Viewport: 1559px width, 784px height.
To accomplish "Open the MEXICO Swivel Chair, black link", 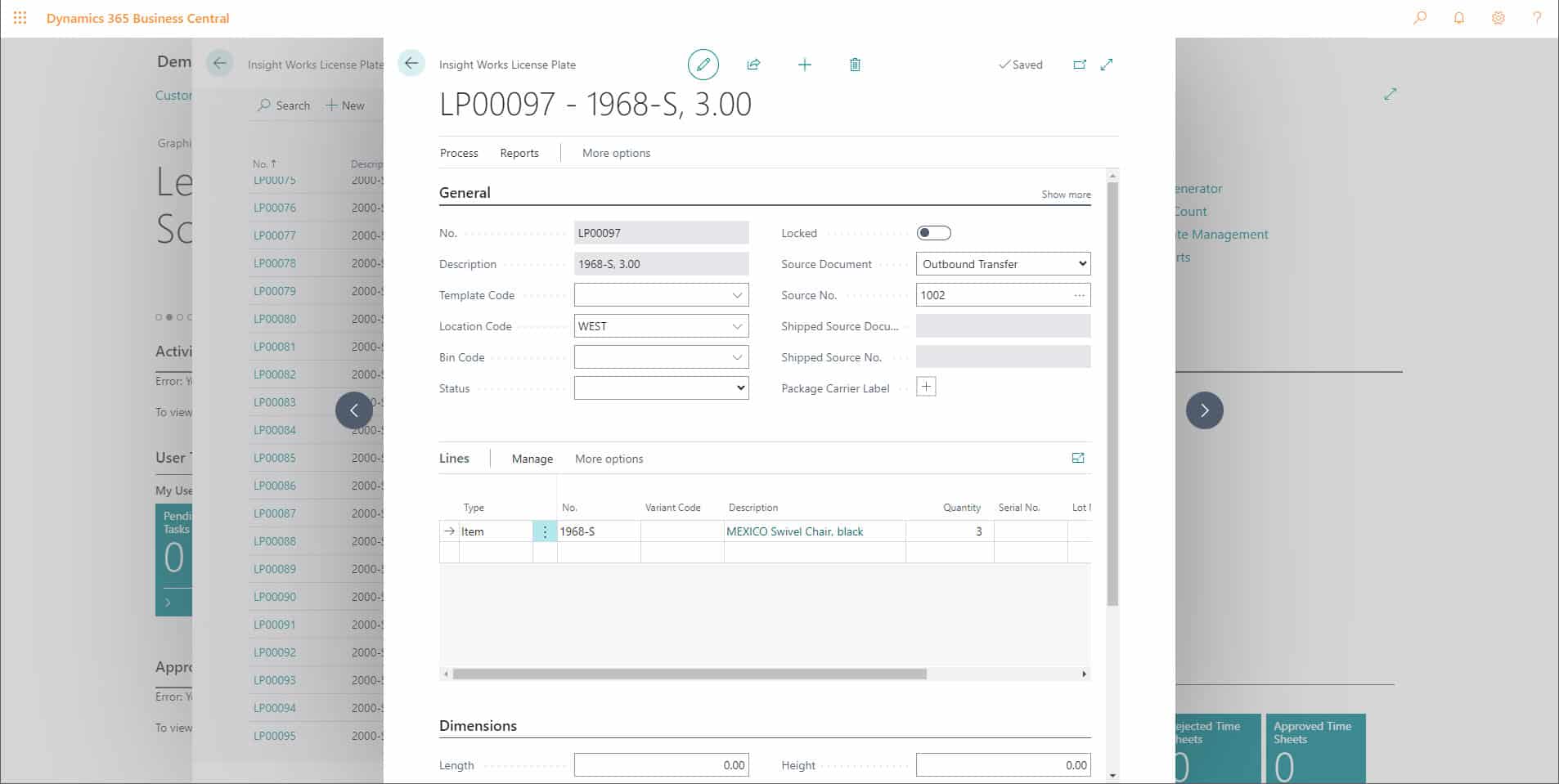I will pos(794,531).
